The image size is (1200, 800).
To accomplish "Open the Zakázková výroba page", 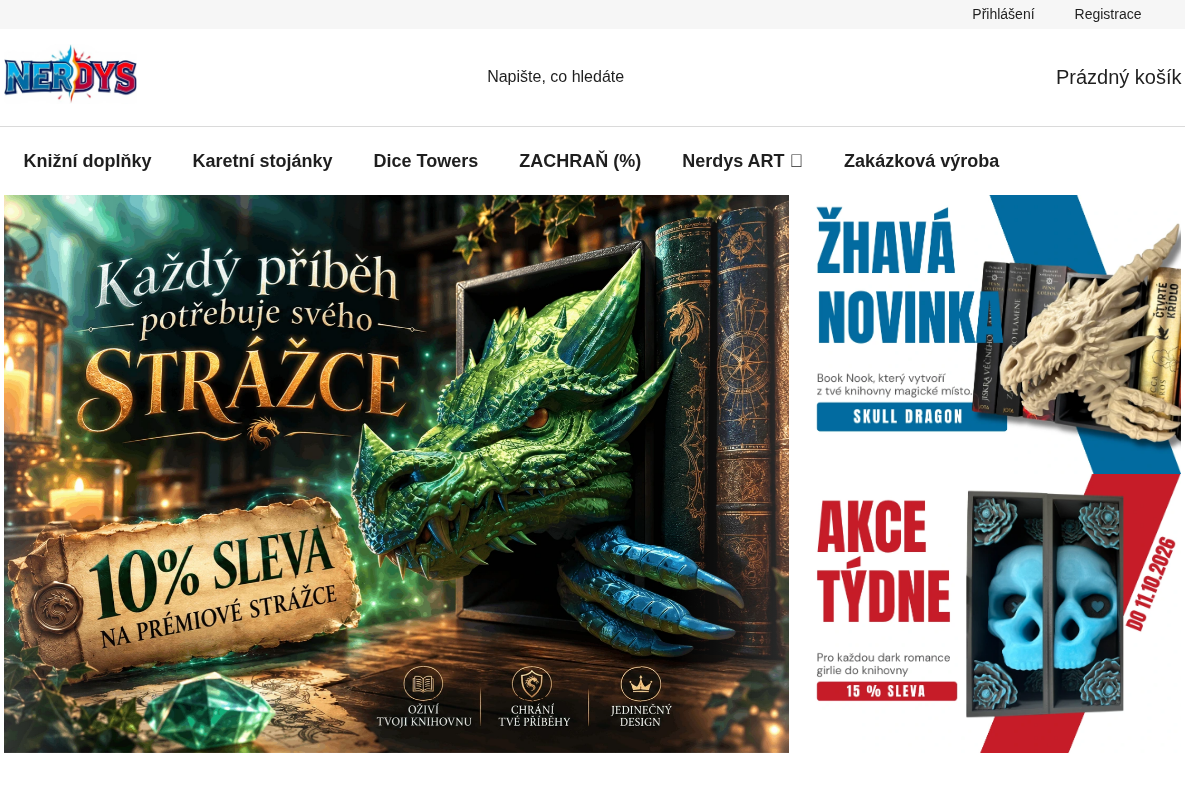I will [x=921, y=161].
